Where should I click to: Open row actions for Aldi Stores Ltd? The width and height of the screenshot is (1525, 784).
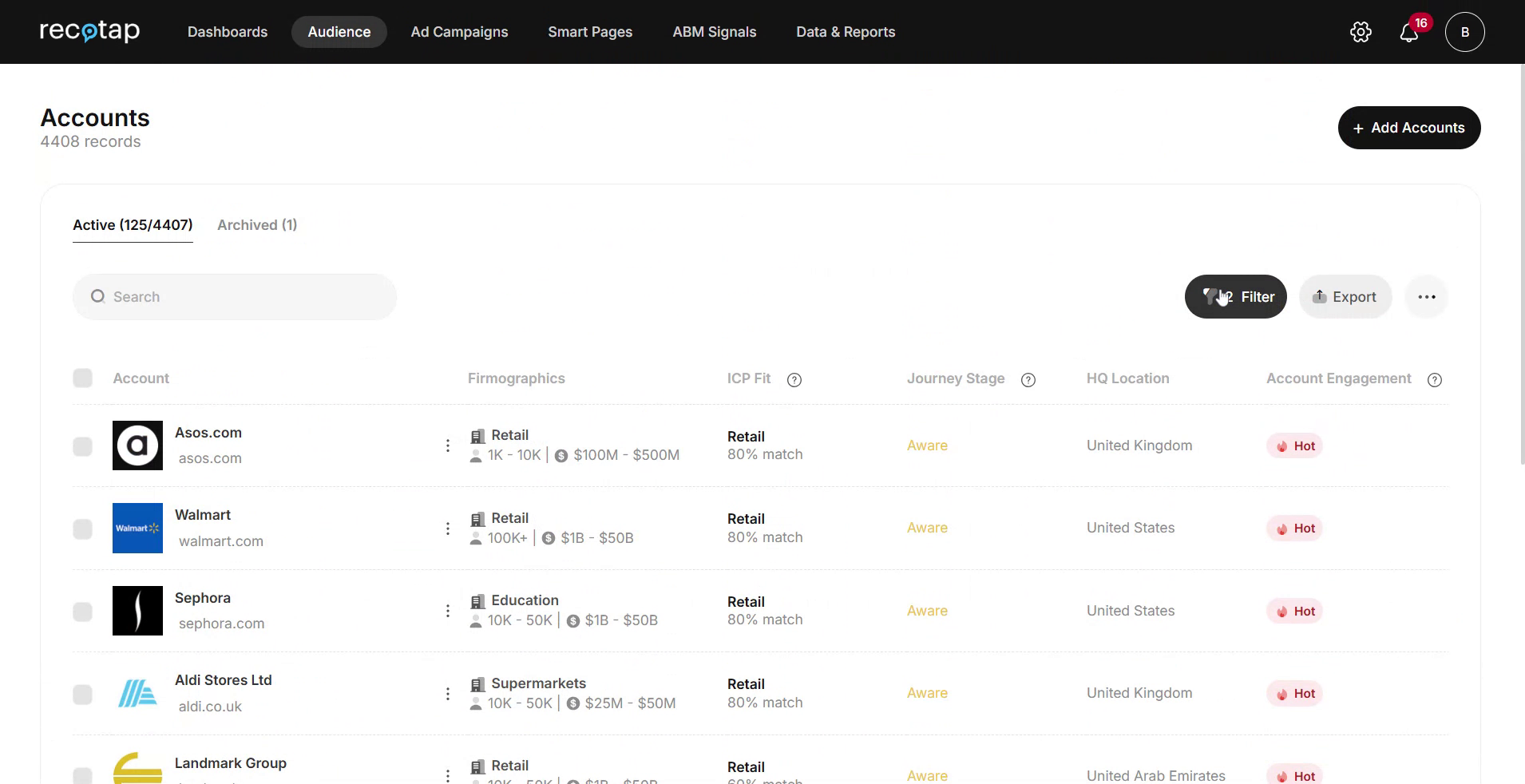click(x=447, y=693)
